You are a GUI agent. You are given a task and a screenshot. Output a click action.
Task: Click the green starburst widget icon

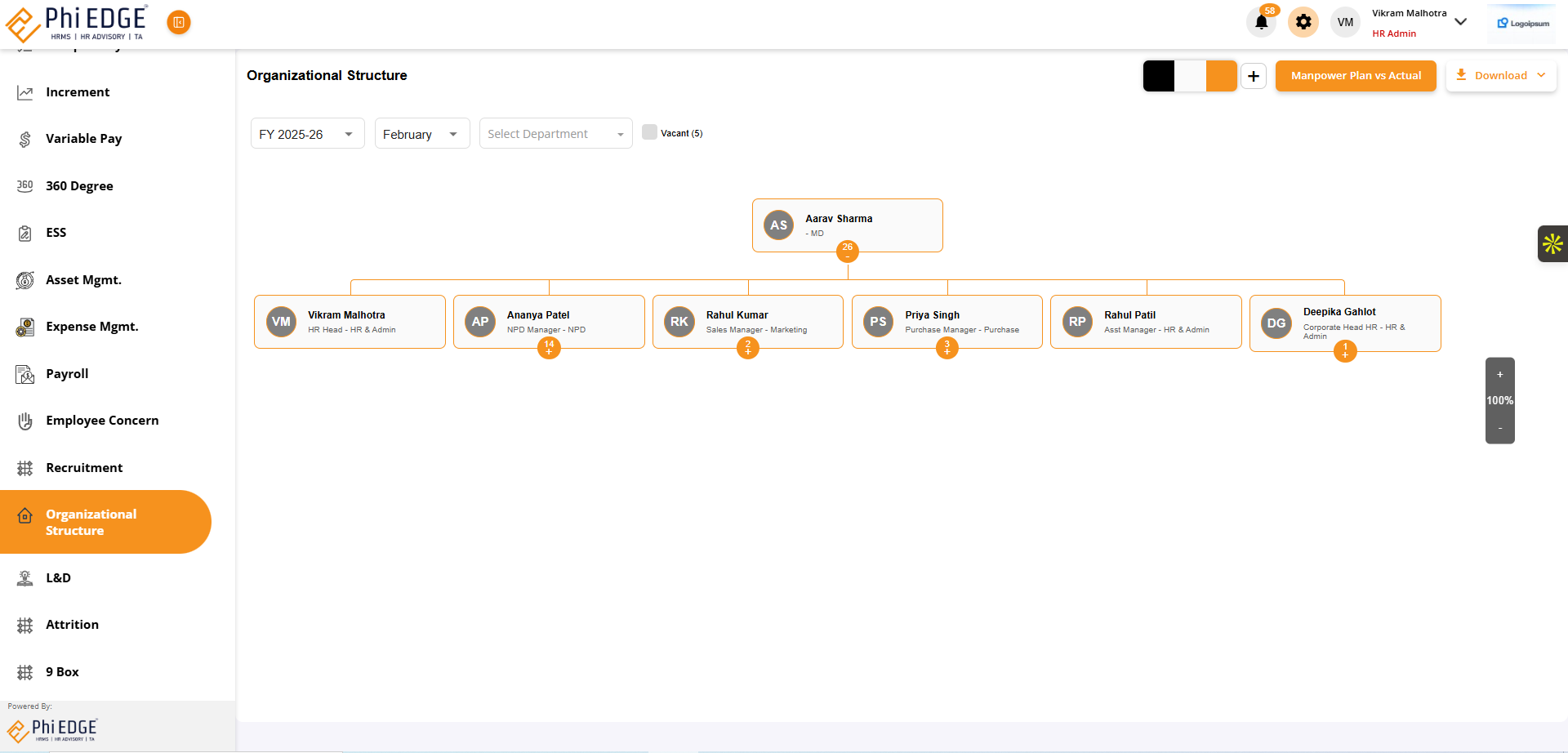point(1552,243)
